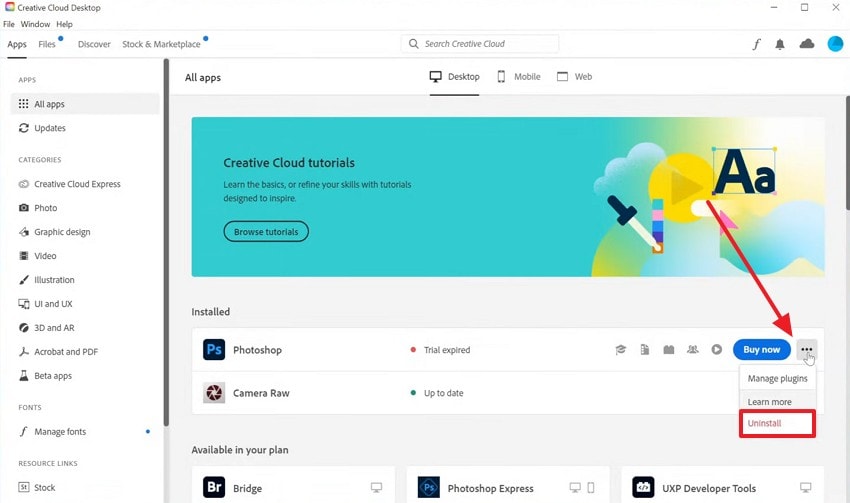
Task: Click the UXP Developer Tools app icon
Action: (x=643, y=488)
